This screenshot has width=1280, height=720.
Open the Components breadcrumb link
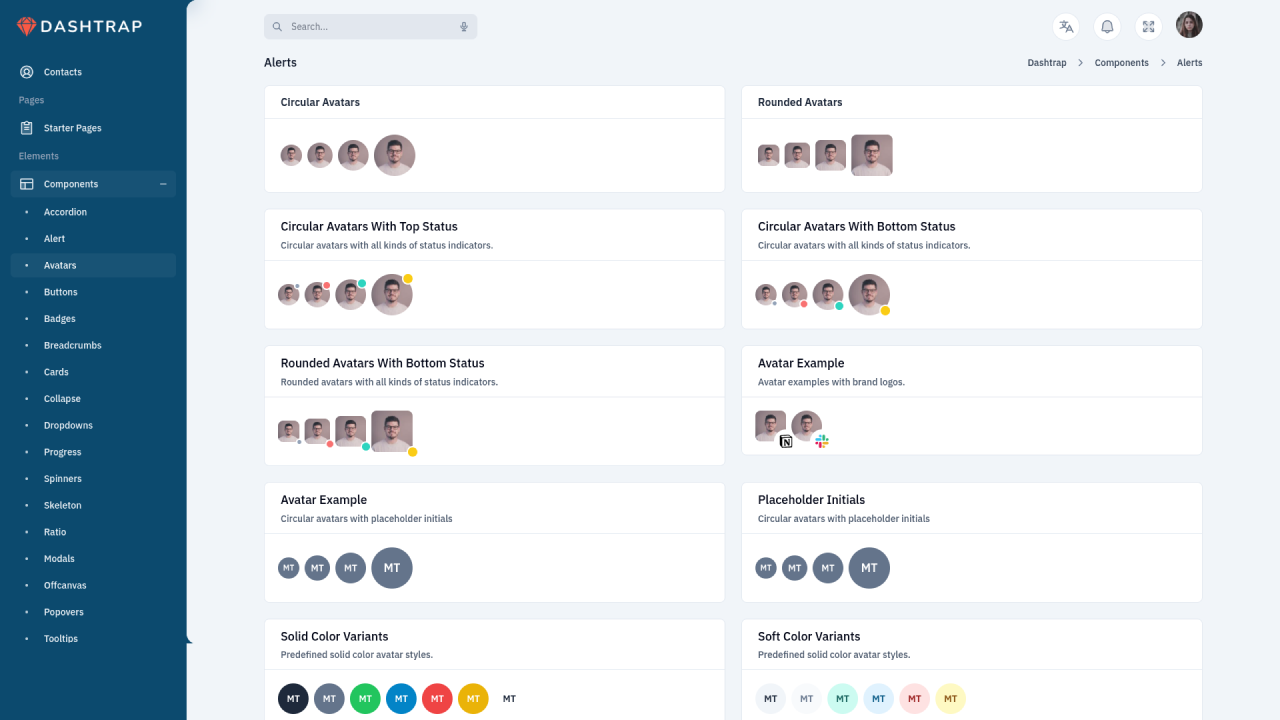[x=1121, y=62]
